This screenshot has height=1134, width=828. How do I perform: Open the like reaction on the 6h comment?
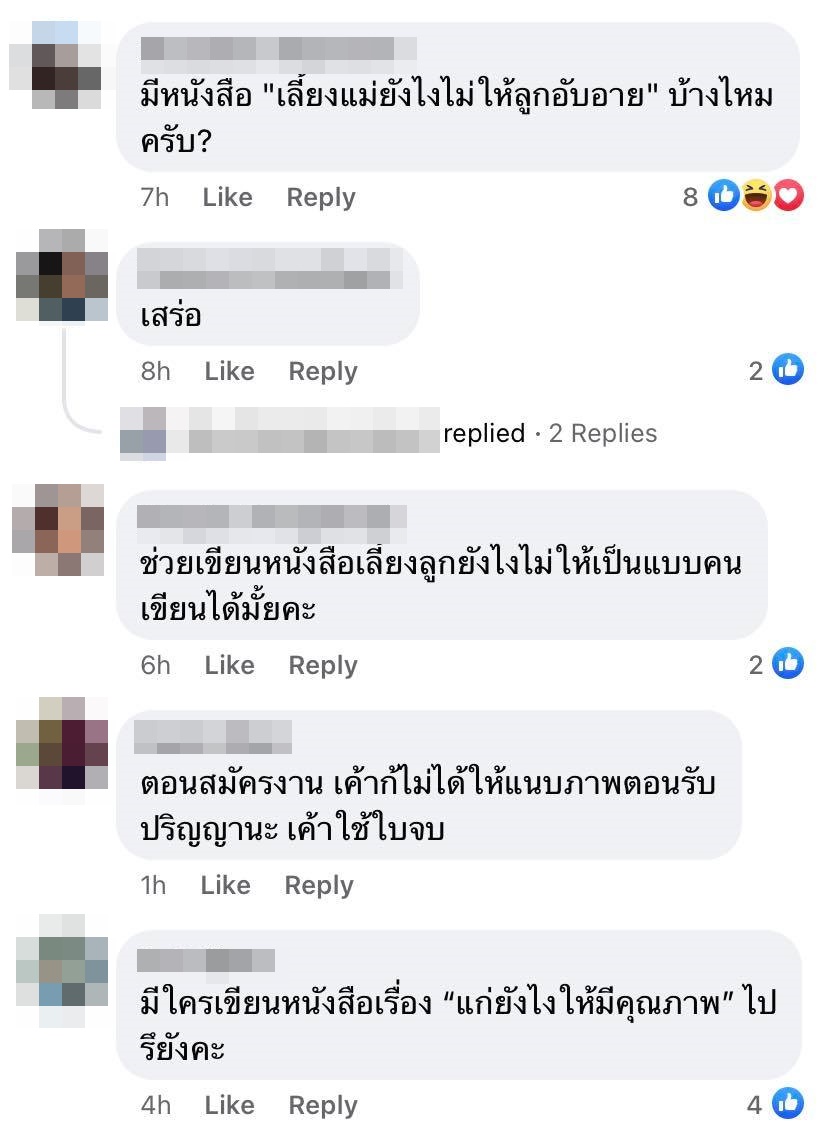click(788, 663)
